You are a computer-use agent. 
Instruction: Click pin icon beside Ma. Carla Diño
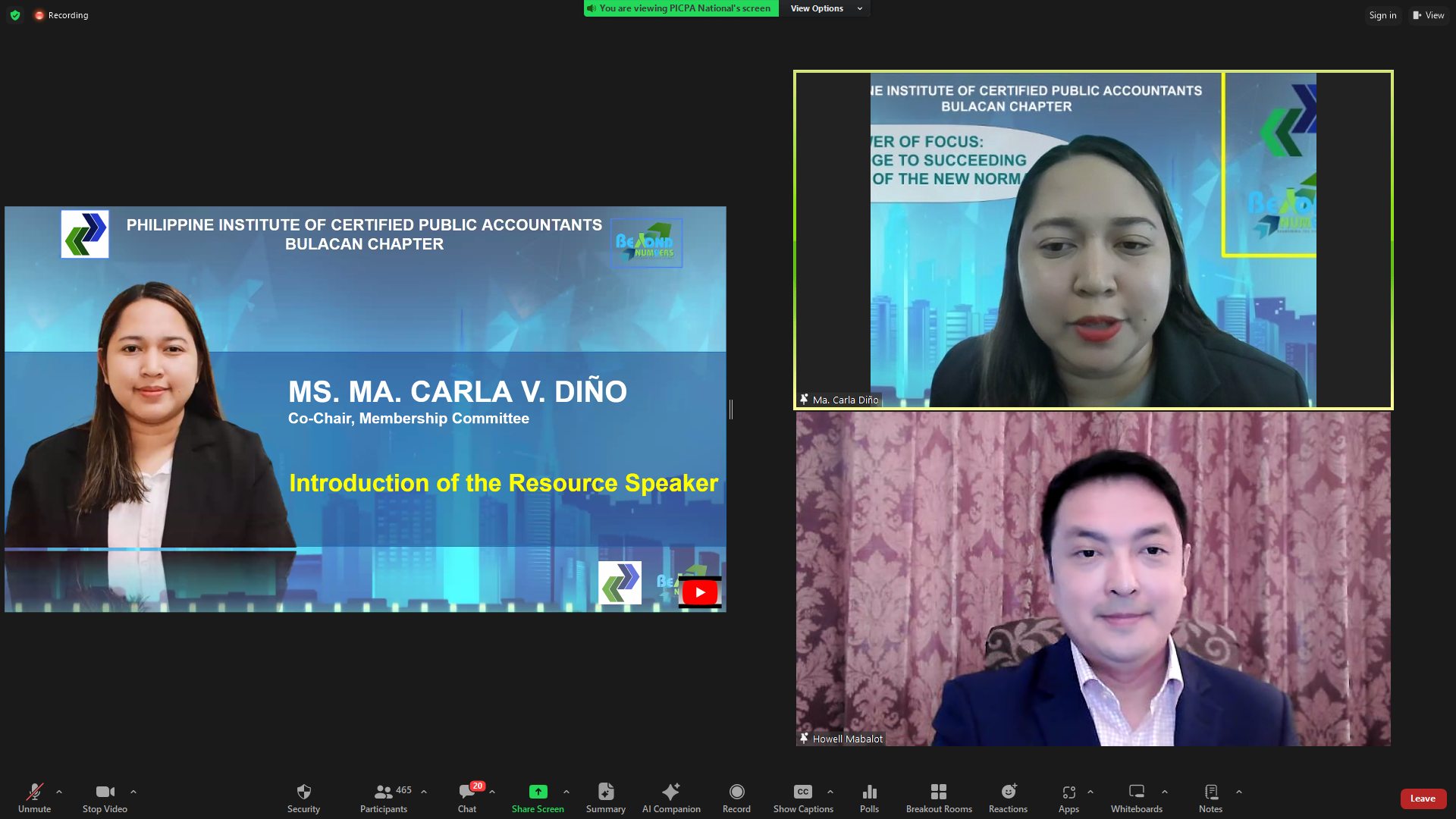coord(804,399)
